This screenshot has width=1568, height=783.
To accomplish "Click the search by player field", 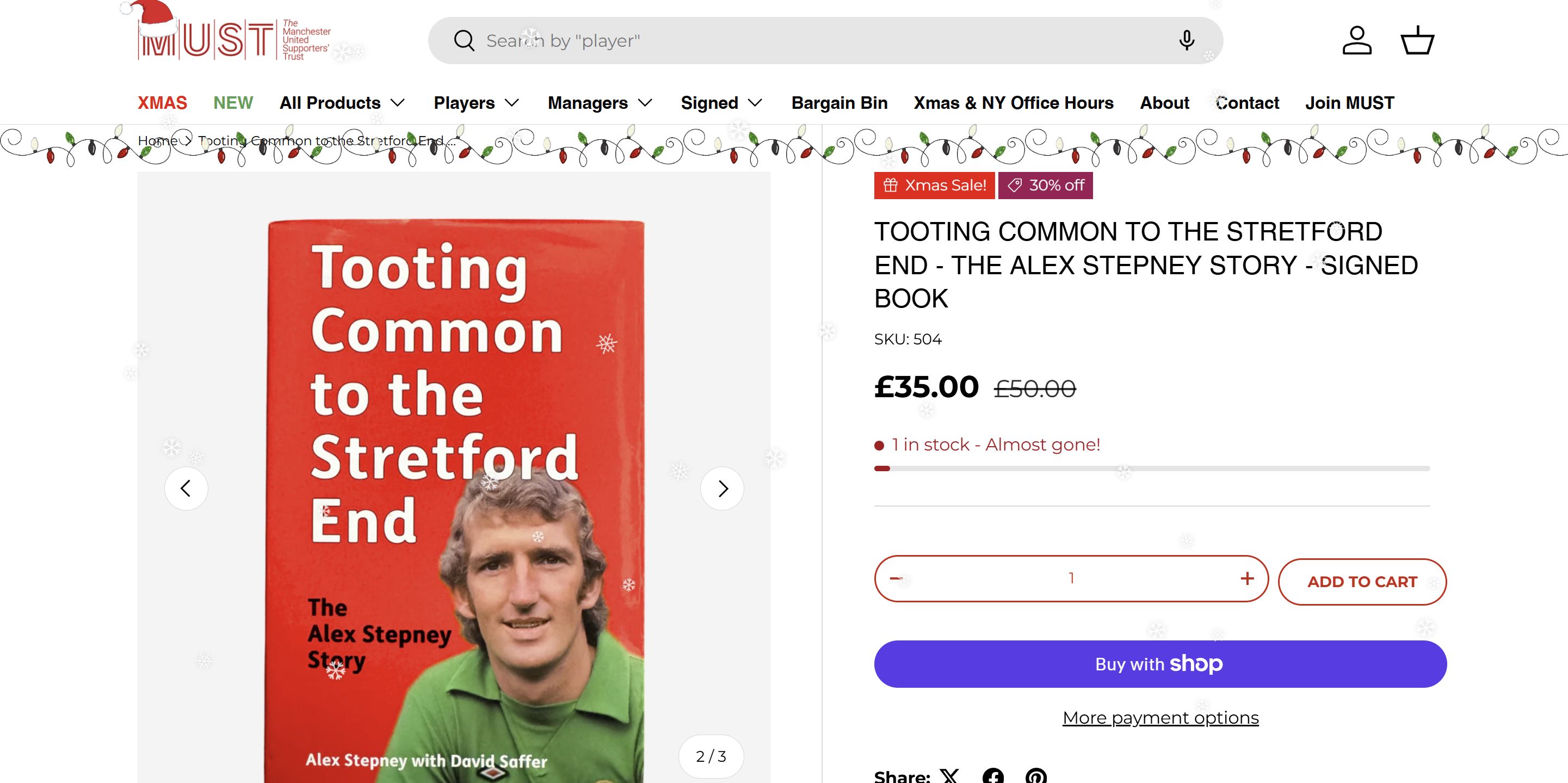I will [791, 41].
